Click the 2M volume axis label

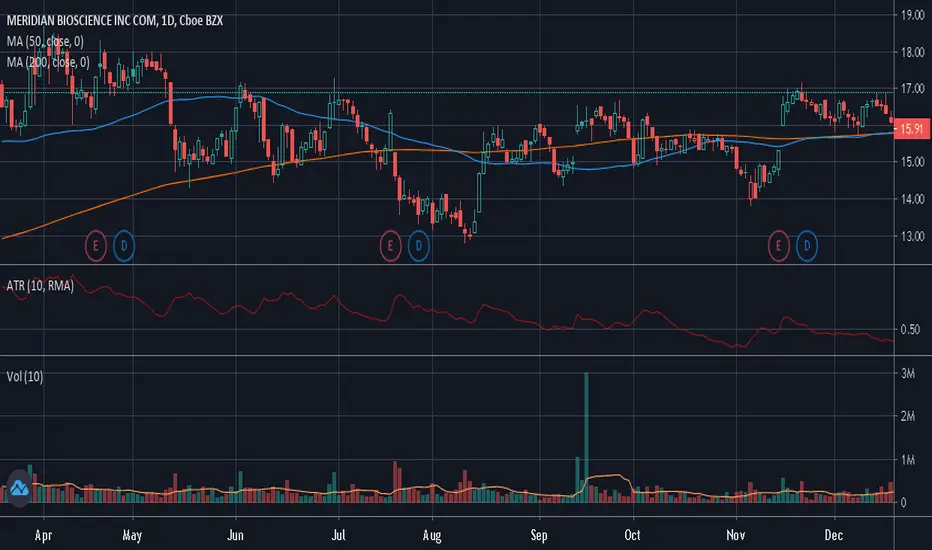pyautogui.click(x=908, y=416)
